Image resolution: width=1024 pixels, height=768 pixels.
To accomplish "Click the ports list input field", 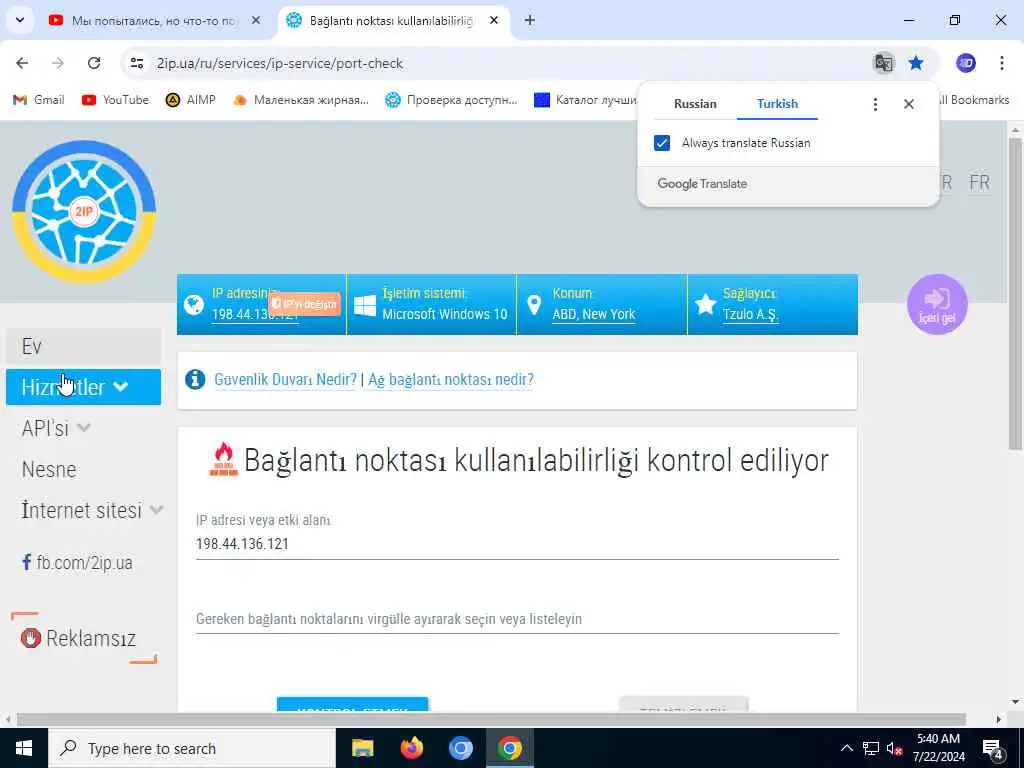I will pyautogui.click(x=517, y=619).
